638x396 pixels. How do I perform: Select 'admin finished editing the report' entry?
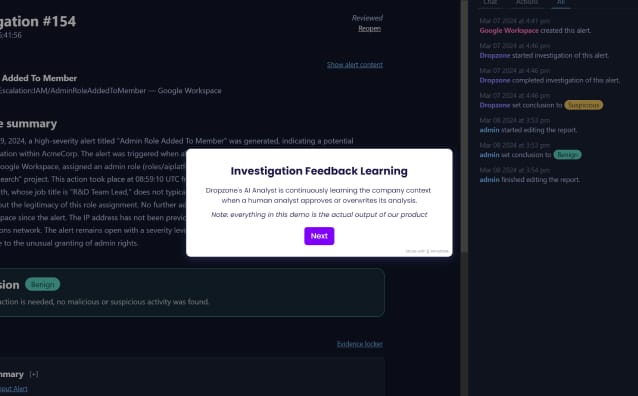click(530, 180)
